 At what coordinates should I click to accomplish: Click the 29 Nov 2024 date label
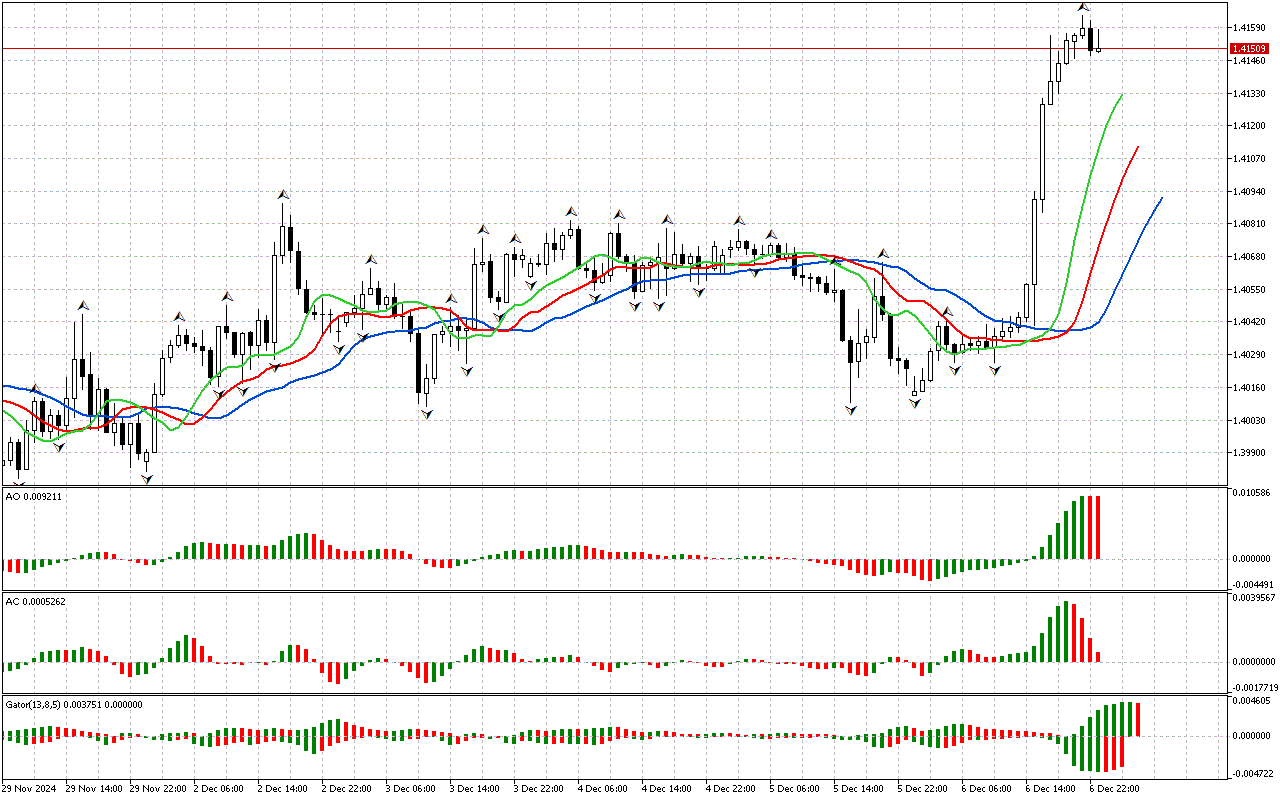tap(31, 788)
